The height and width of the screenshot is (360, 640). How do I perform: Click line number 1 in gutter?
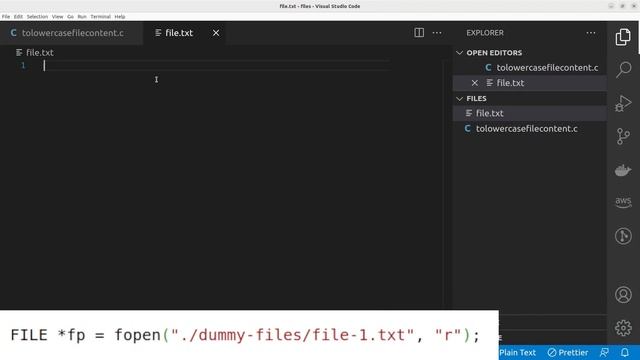click(23, 66)
